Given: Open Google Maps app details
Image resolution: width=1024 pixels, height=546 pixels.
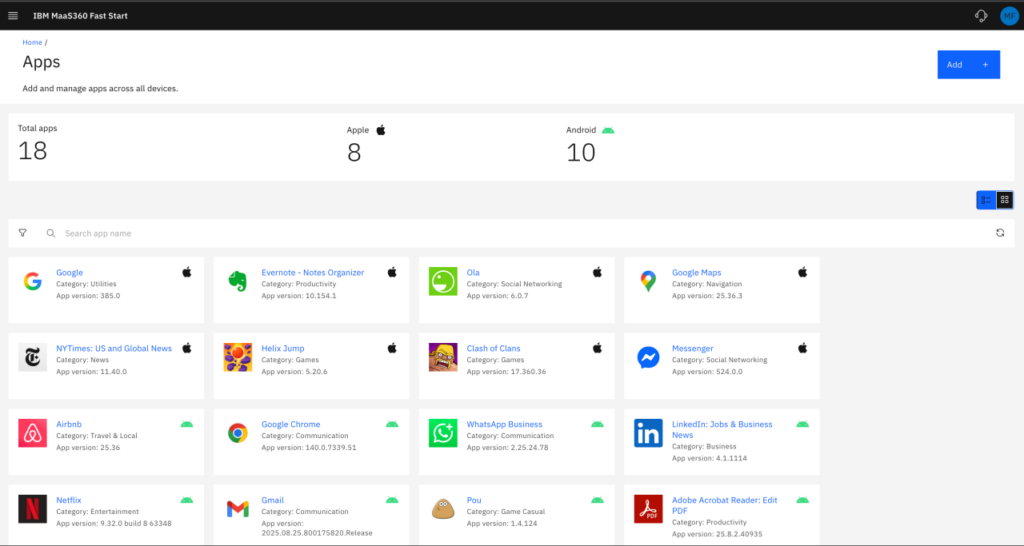Looking at the screenshot, I should pyautogui.click(x=696, y=272).
